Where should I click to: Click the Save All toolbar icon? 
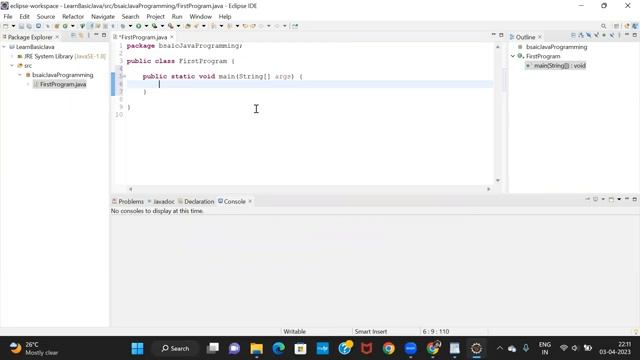coord(29,26)
